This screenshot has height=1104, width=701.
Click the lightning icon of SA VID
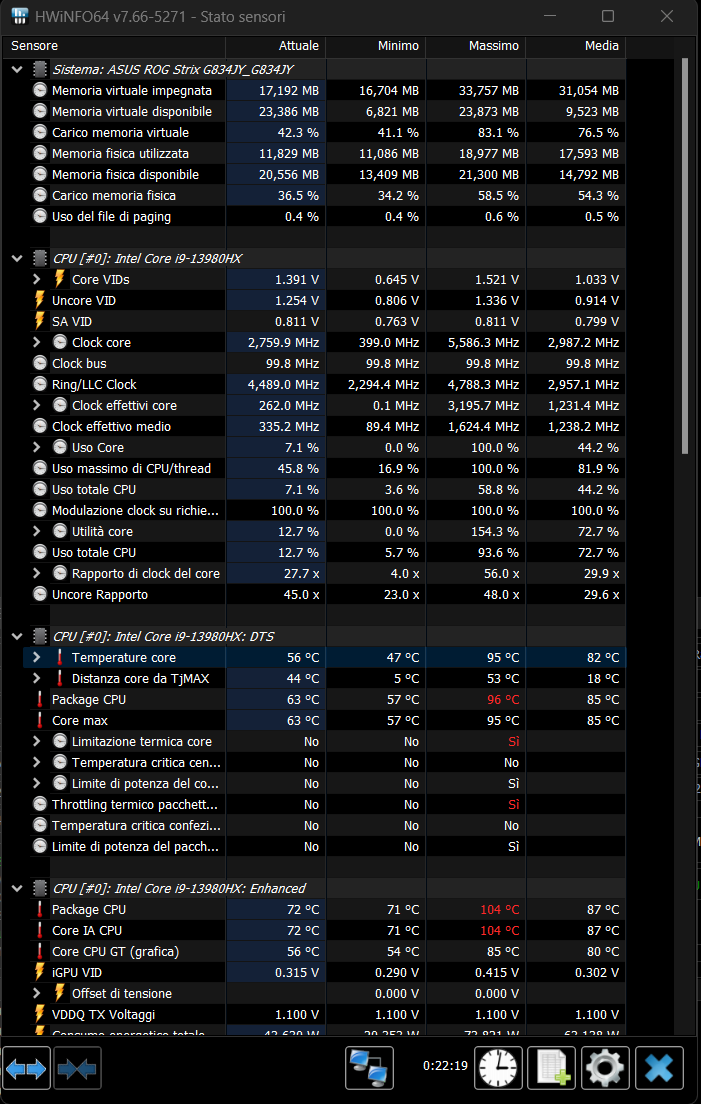point(40,321)
